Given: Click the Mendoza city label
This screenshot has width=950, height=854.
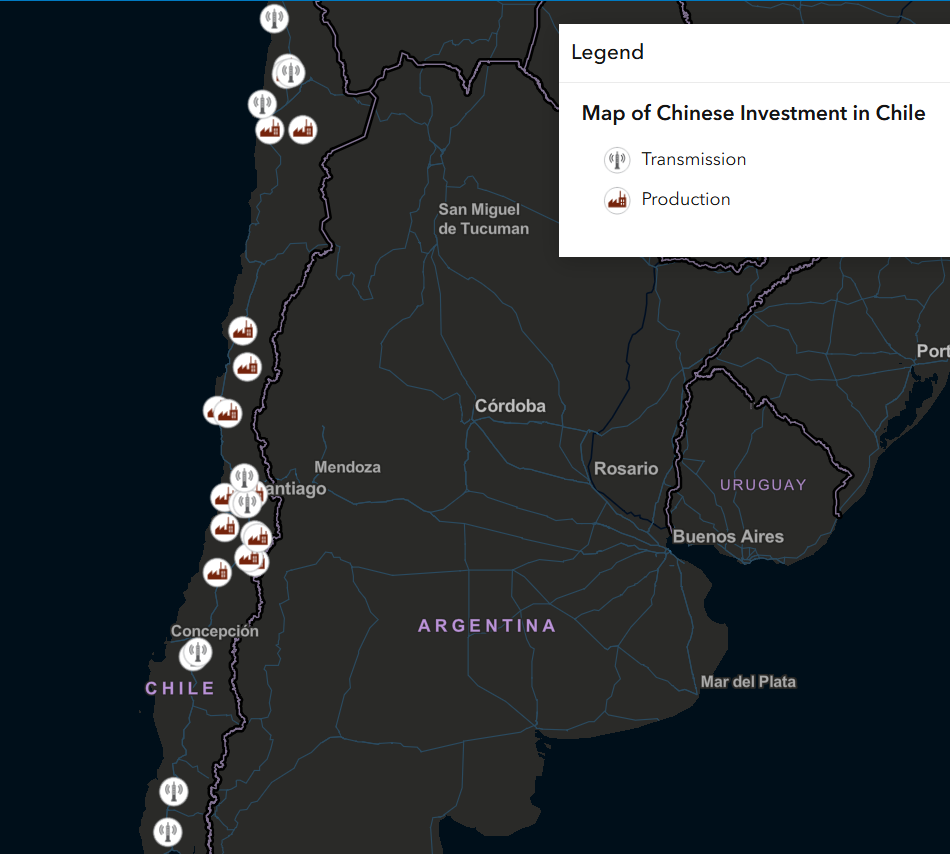Looking at the screenshot, I should coord(348,467).
